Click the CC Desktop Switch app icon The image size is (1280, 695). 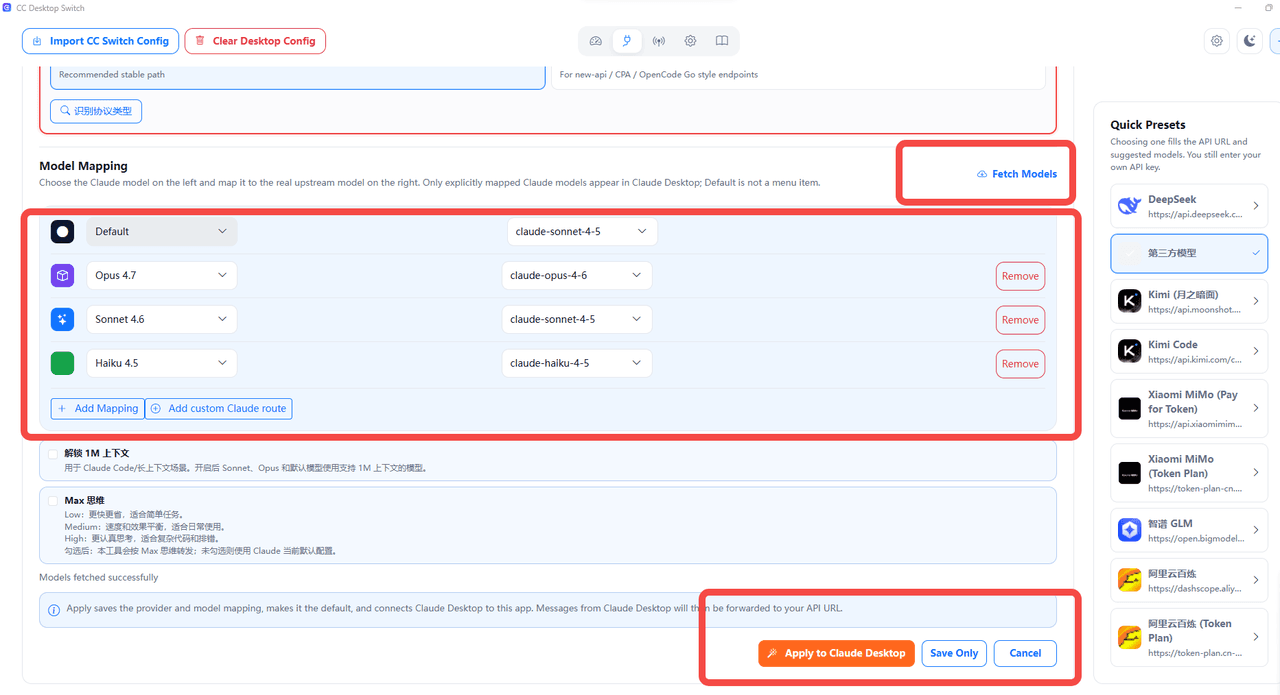pos(7,7)
